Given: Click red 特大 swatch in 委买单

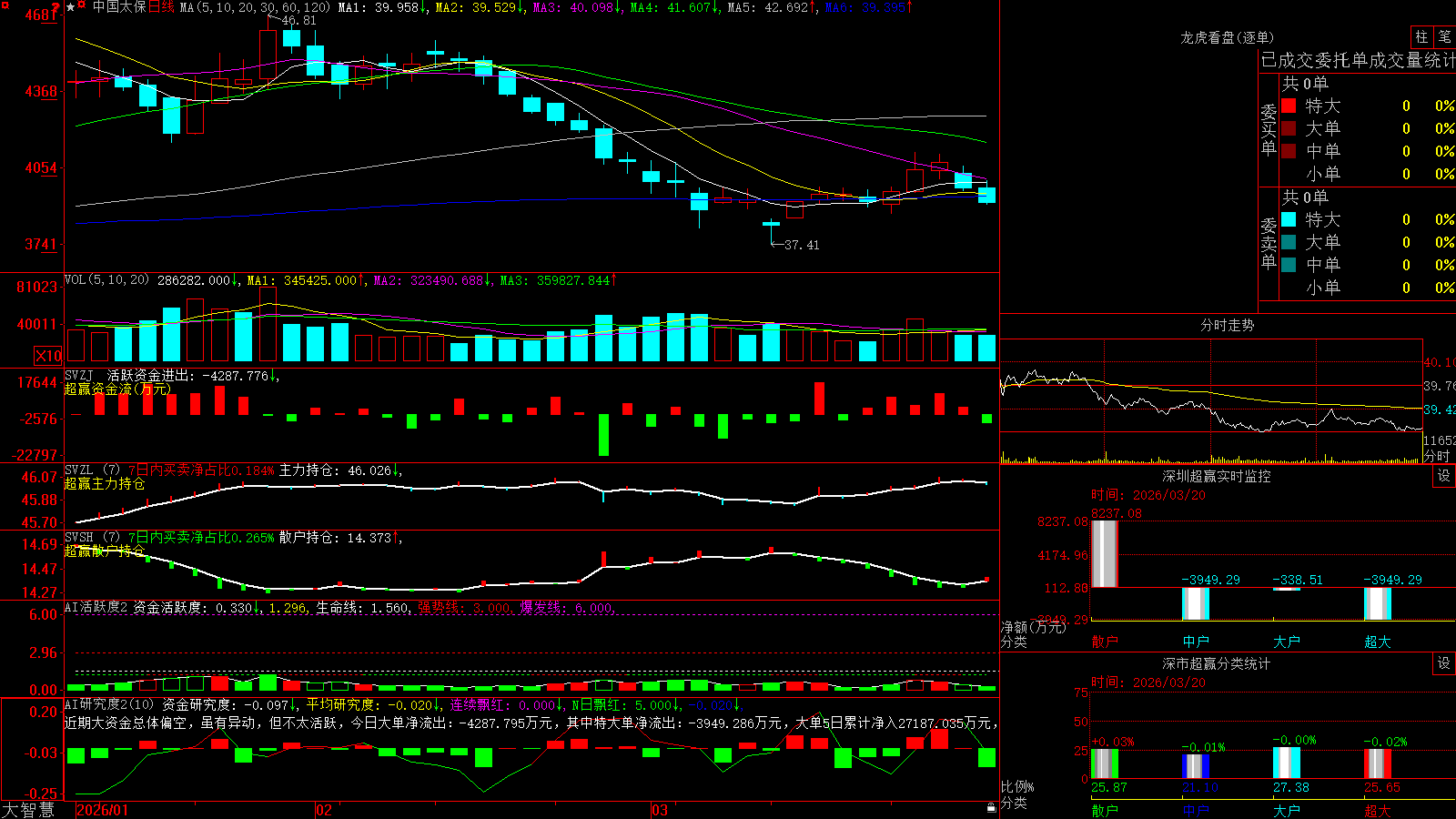Looking at the screenshot, I should point(1289,106).
